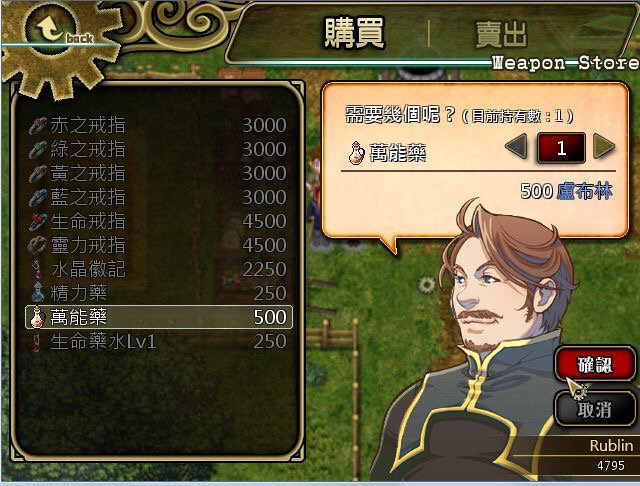
Task: Choose the blue ring icon 藍之戒指
Action: pos(38,198)
